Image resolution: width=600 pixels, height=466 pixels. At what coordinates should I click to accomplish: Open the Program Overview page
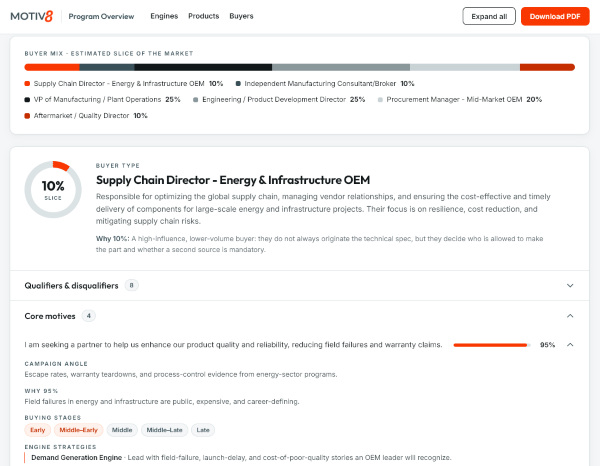click(101, 16)
